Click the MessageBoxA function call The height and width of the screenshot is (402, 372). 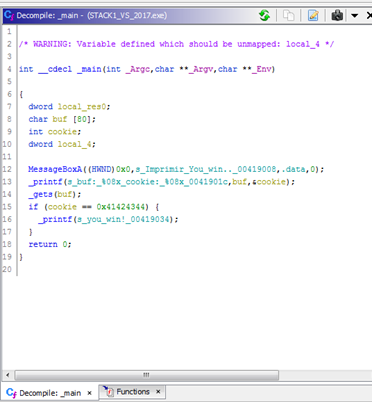[x=55, y=169]
